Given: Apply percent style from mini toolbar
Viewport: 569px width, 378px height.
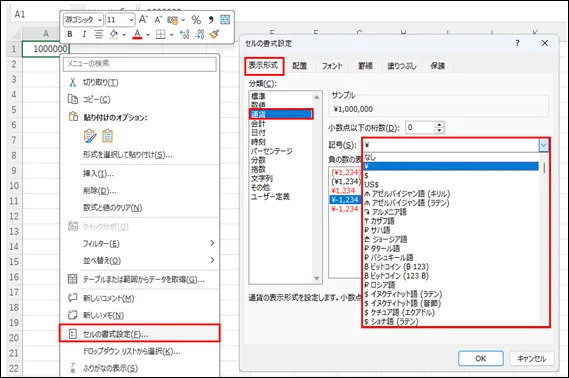Looking at the screenshot, I should [196, 20].
